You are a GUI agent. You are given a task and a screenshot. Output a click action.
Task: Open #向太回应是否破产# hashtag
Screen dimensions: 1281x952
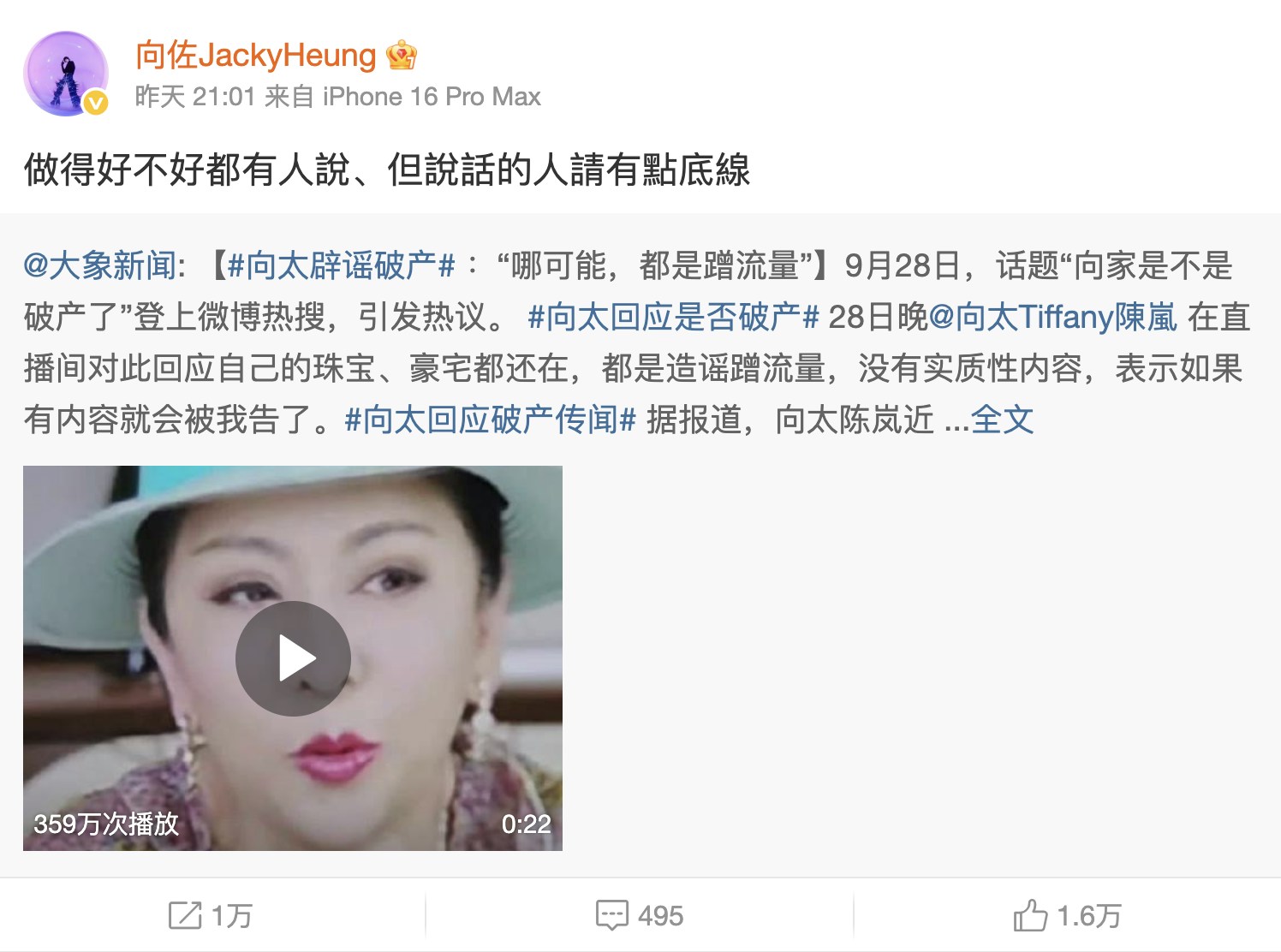click(674, 318)
